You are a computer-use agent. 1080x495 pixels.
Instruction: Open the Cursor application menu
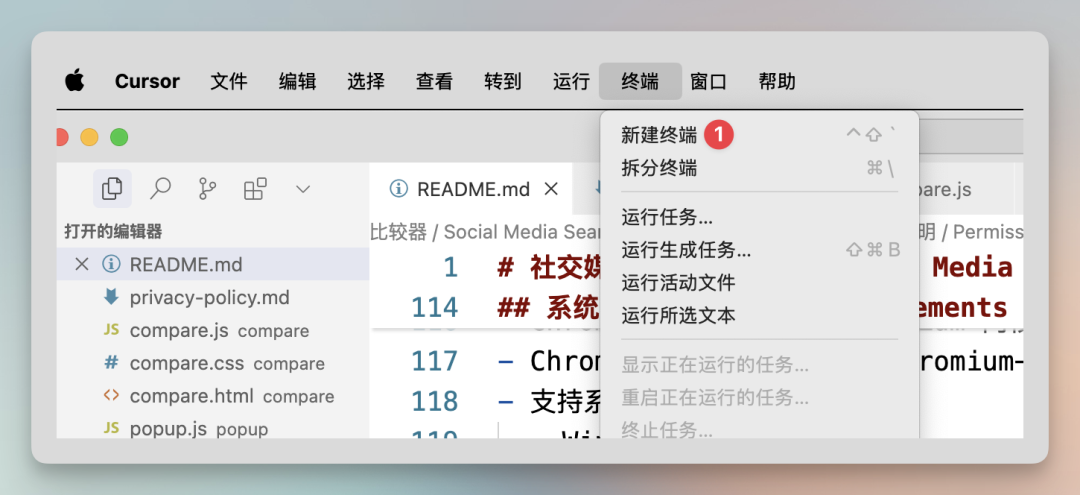click(x=147, y=81)
